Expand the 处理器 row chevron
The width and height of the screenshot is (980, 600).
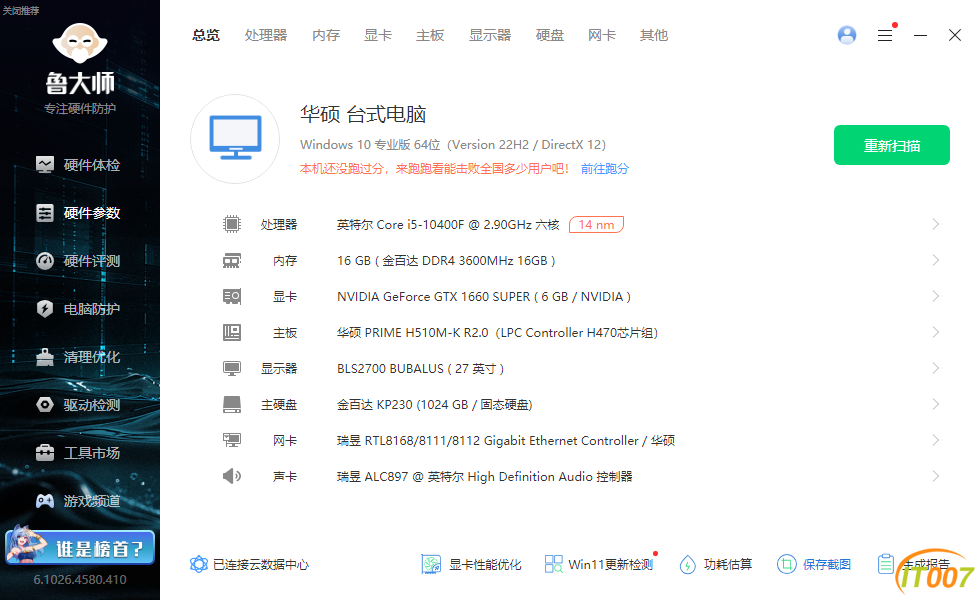tap(936, 224)
